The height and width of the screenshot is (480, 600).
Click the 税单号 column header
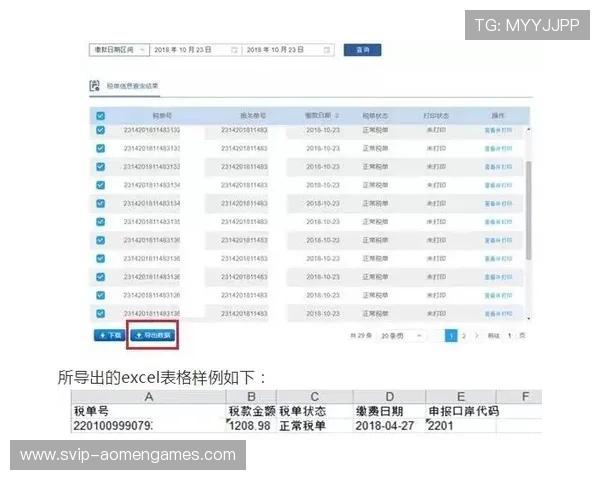coord(162,116)
